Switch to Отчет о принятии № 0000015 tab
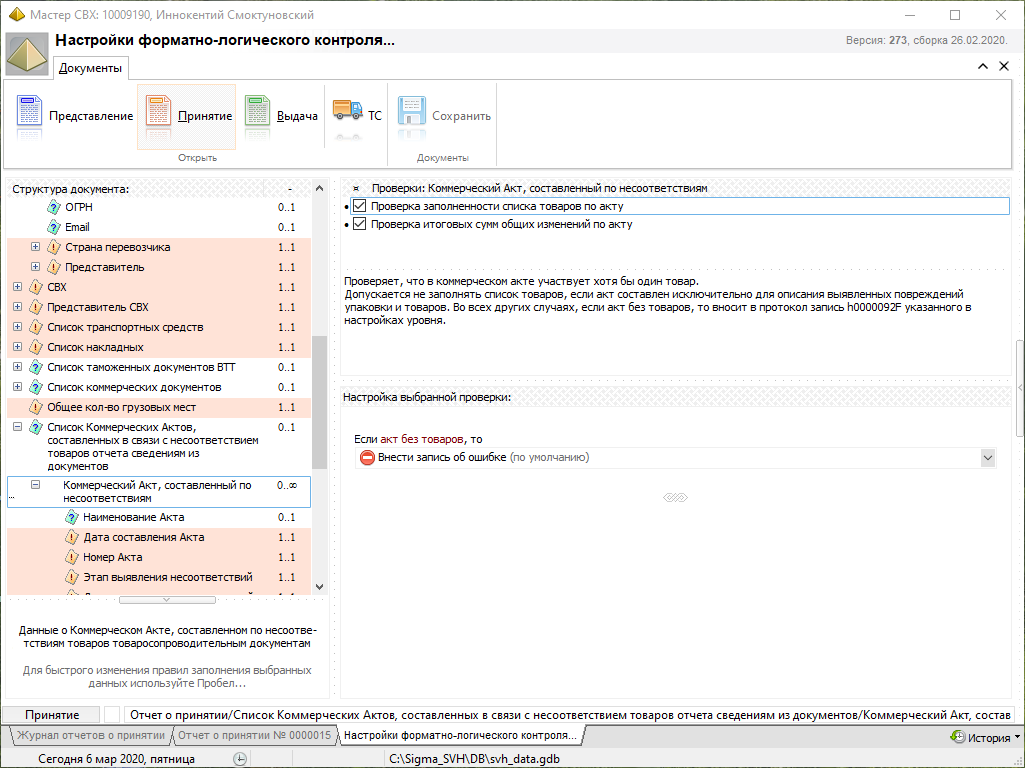This screenshot has height=768, width=1025. pos(254,735)
